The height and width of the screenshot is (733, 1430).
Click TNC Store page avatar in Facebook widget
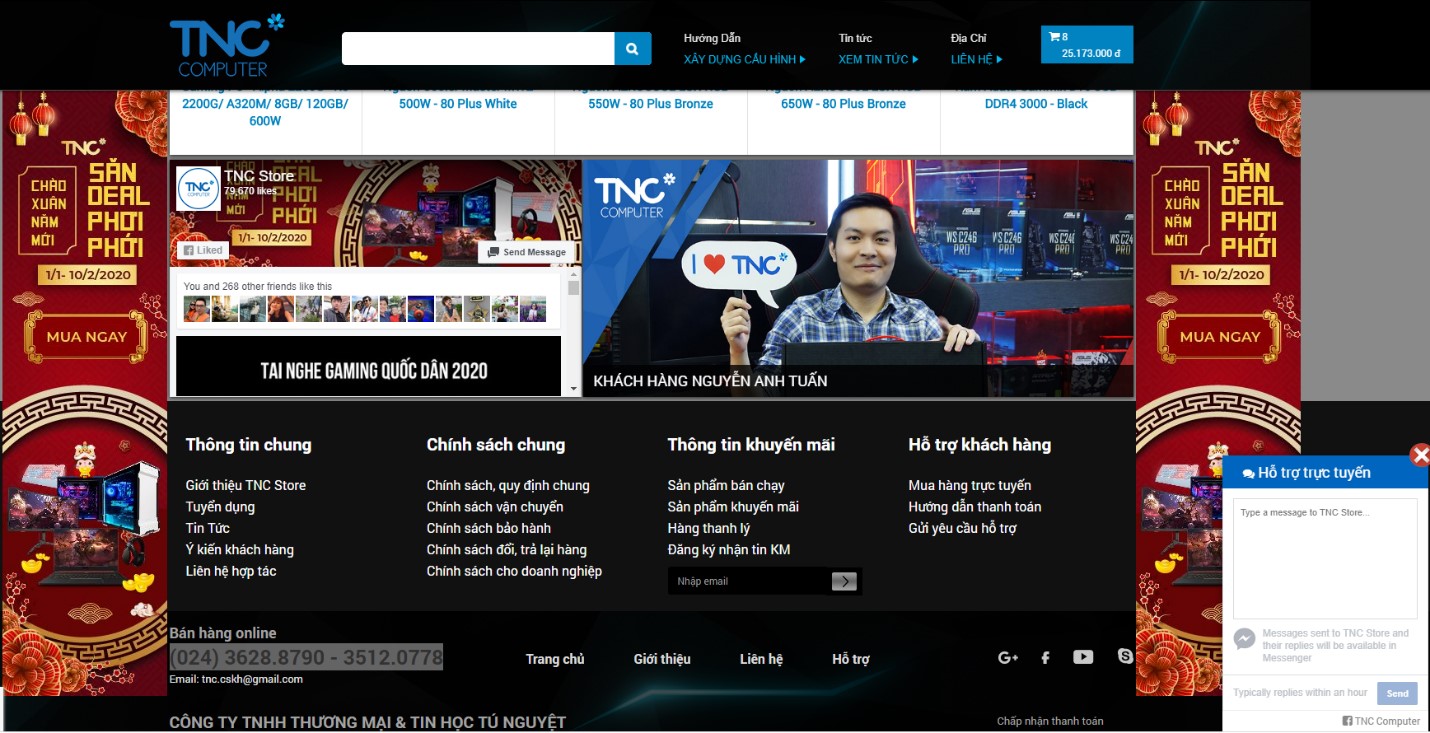pyautogui.click(x=198, y=188)
